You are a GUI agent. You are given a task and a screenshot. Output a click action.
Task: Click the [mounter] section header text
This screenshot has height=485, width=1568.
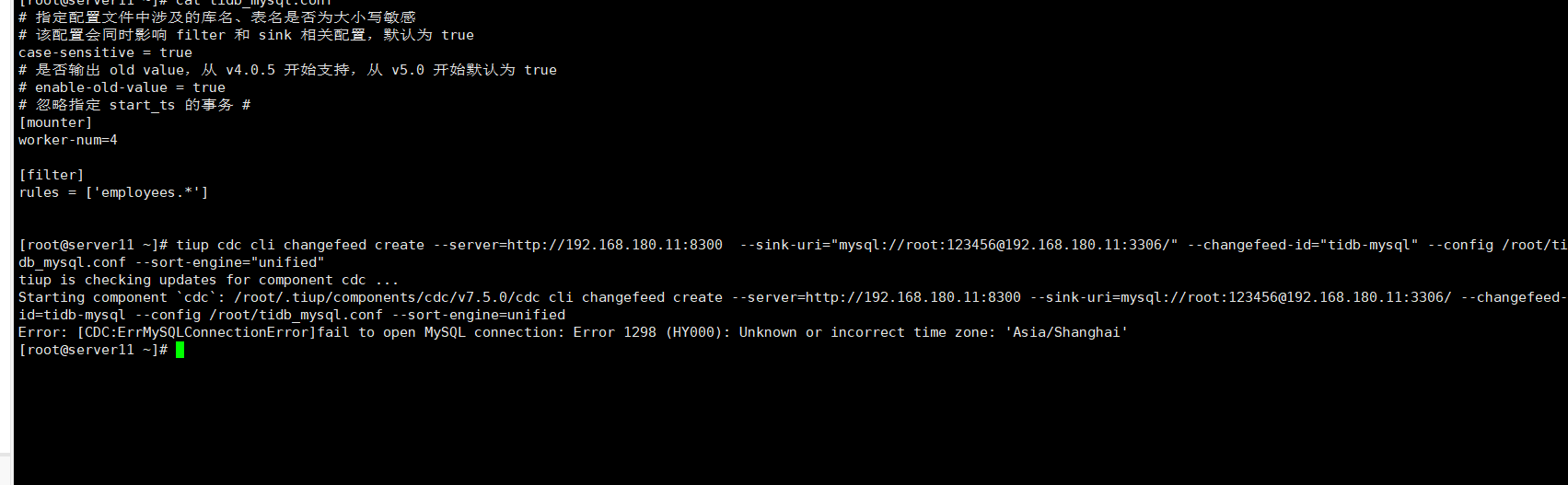tap(55, 122)
